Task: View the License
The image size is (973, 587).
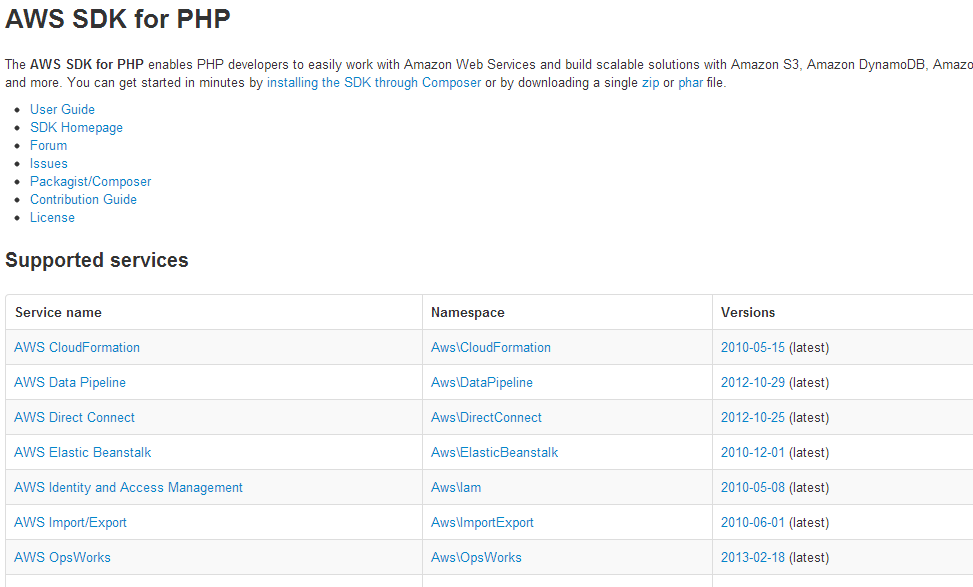Action: [52, 217]
